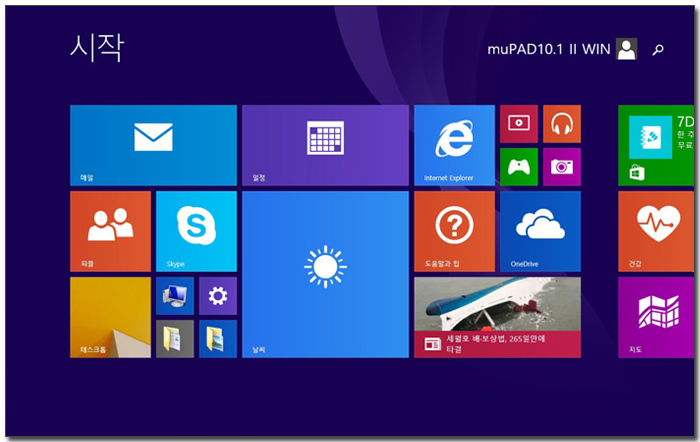Open the Calendar tile
The width and height of the screenshot is (700, 442).
[x=325, y=145]
